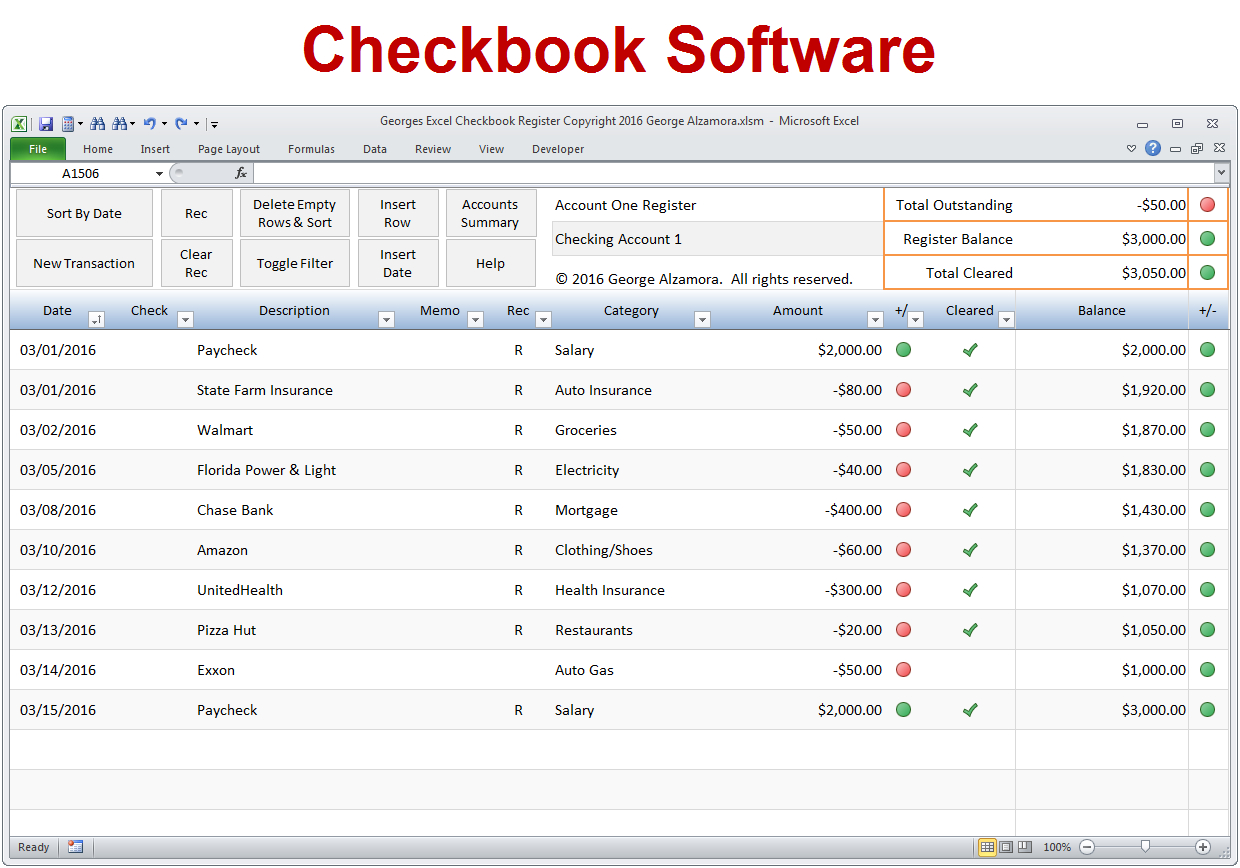Open the Formulas ribbon tab
This screenshot has width=1240, height=868.
[311, 149]
